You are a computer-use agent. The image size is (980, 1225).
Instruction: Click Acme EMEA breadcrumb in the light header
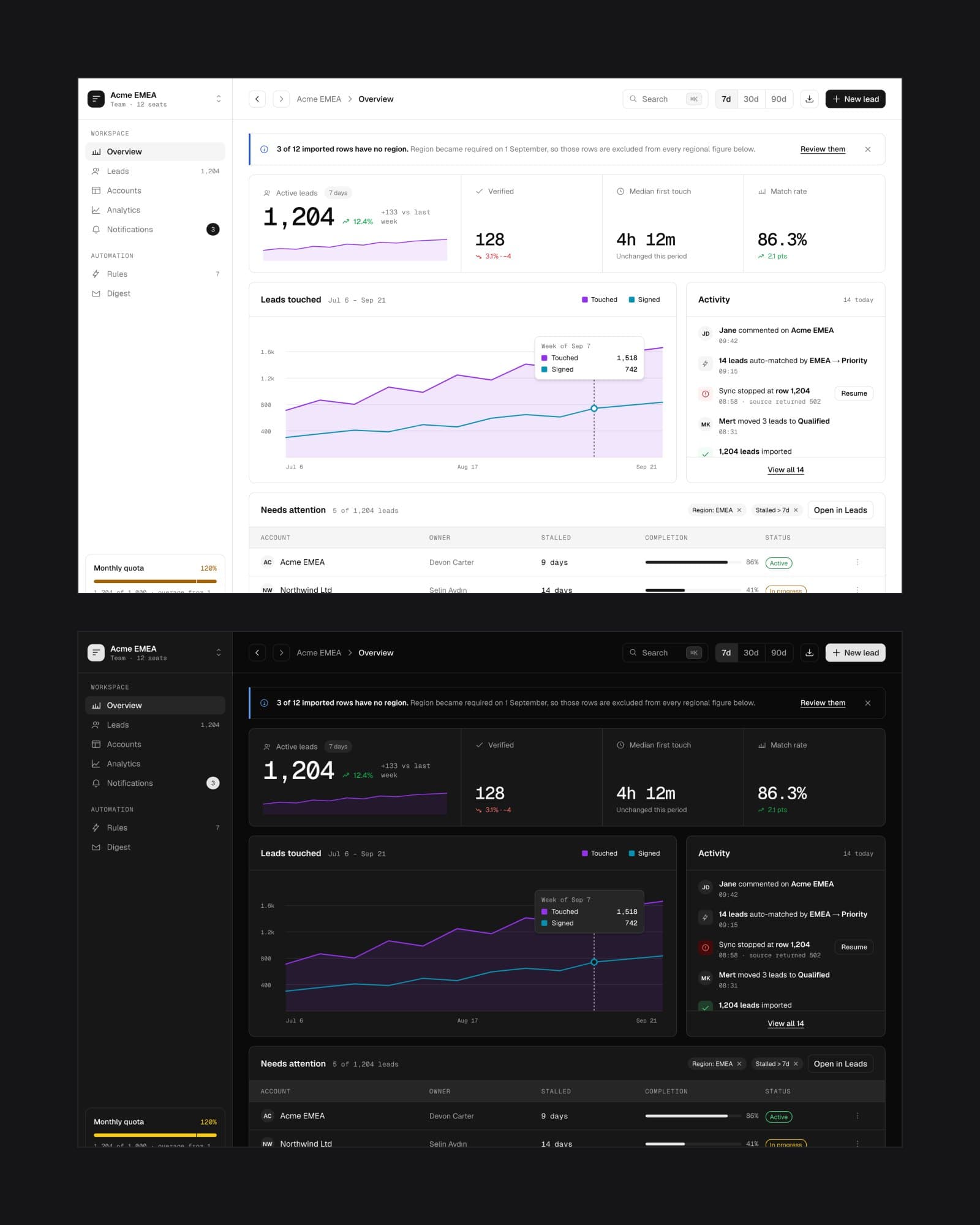tap(318, 99)
